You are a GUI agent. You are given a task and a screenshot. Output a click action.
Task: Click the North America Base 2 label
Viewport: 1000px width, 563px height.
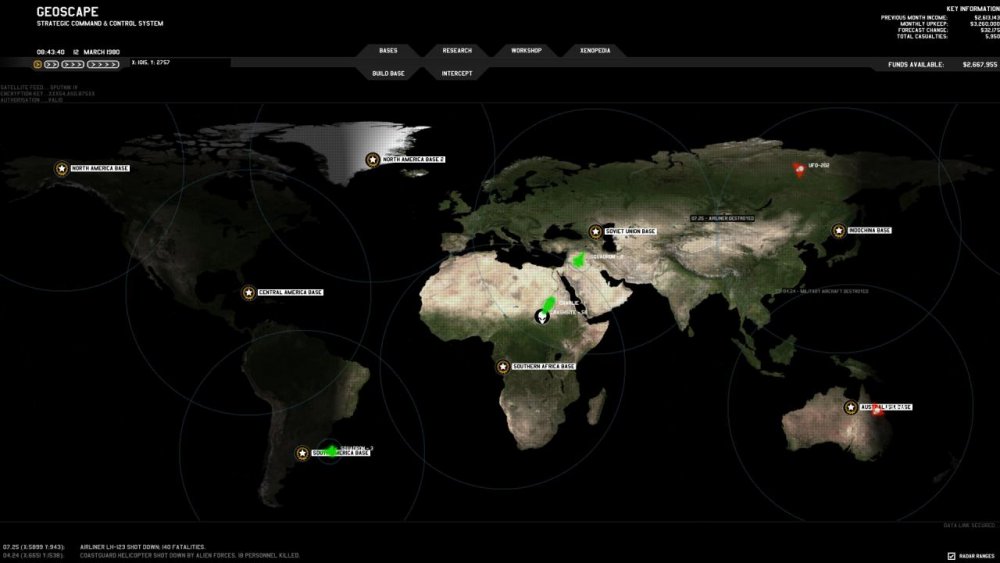tap(413, 159)
